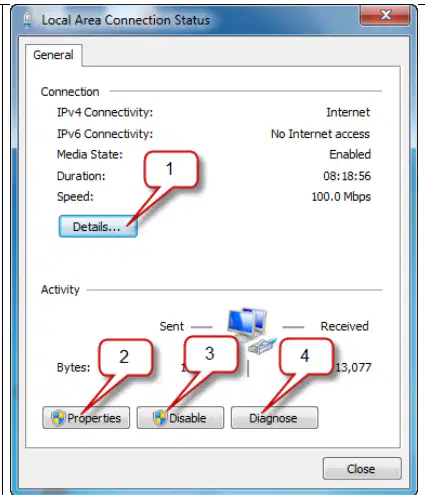Run Diagnose on the connection

tap(274, 417)
